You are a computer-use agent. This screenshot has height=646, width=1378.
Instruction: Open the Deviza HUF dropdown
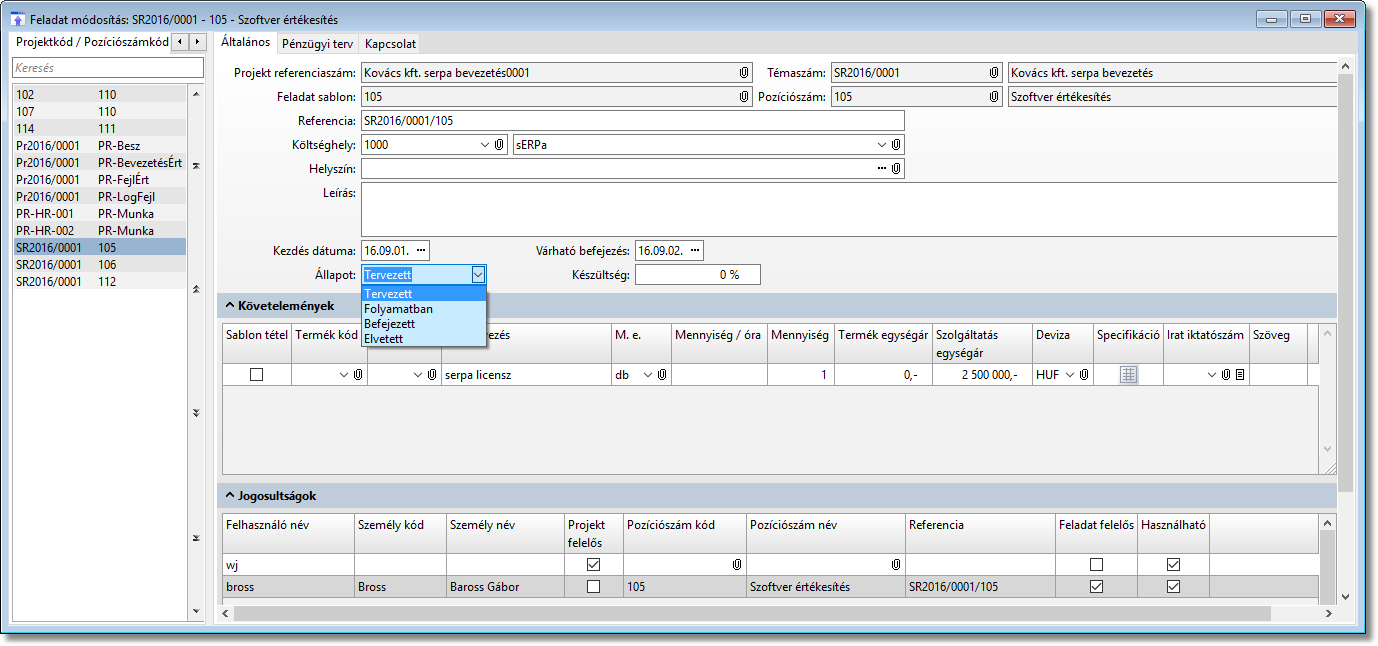[1071, 375]
